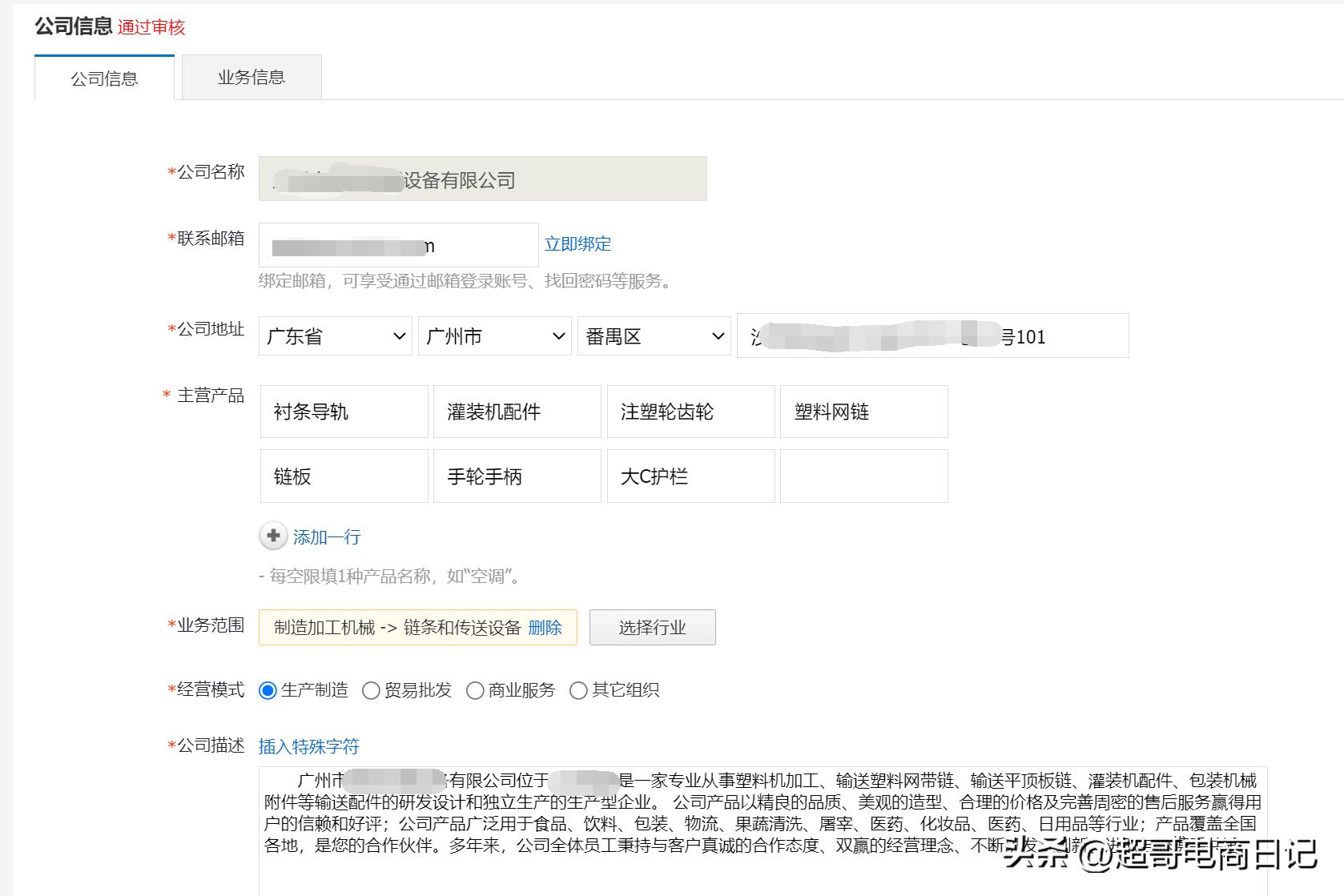Select the 贸易批发 business mode
Screen dimensions: 1344x896
click(x=370, y=689)
